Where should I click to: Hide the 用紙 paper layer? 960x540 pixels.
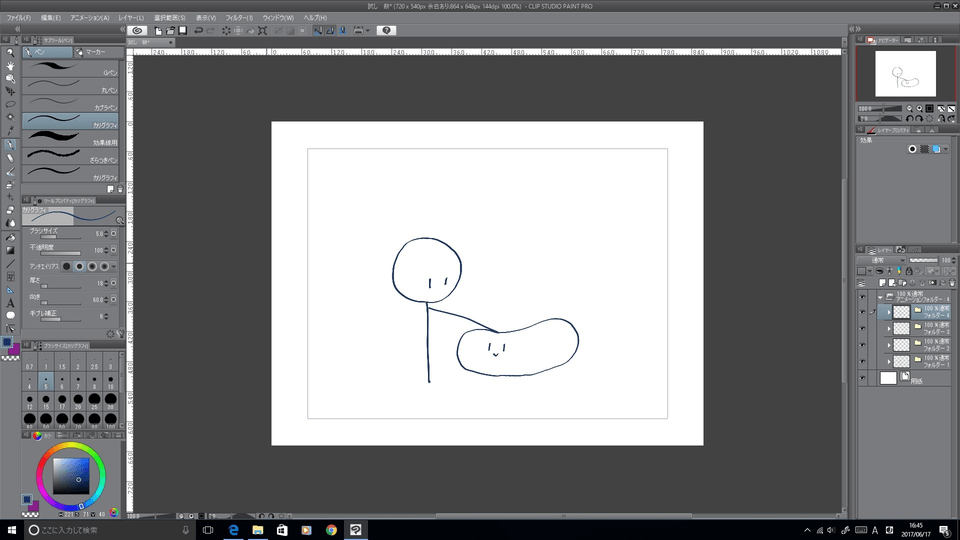coord(862,378)
